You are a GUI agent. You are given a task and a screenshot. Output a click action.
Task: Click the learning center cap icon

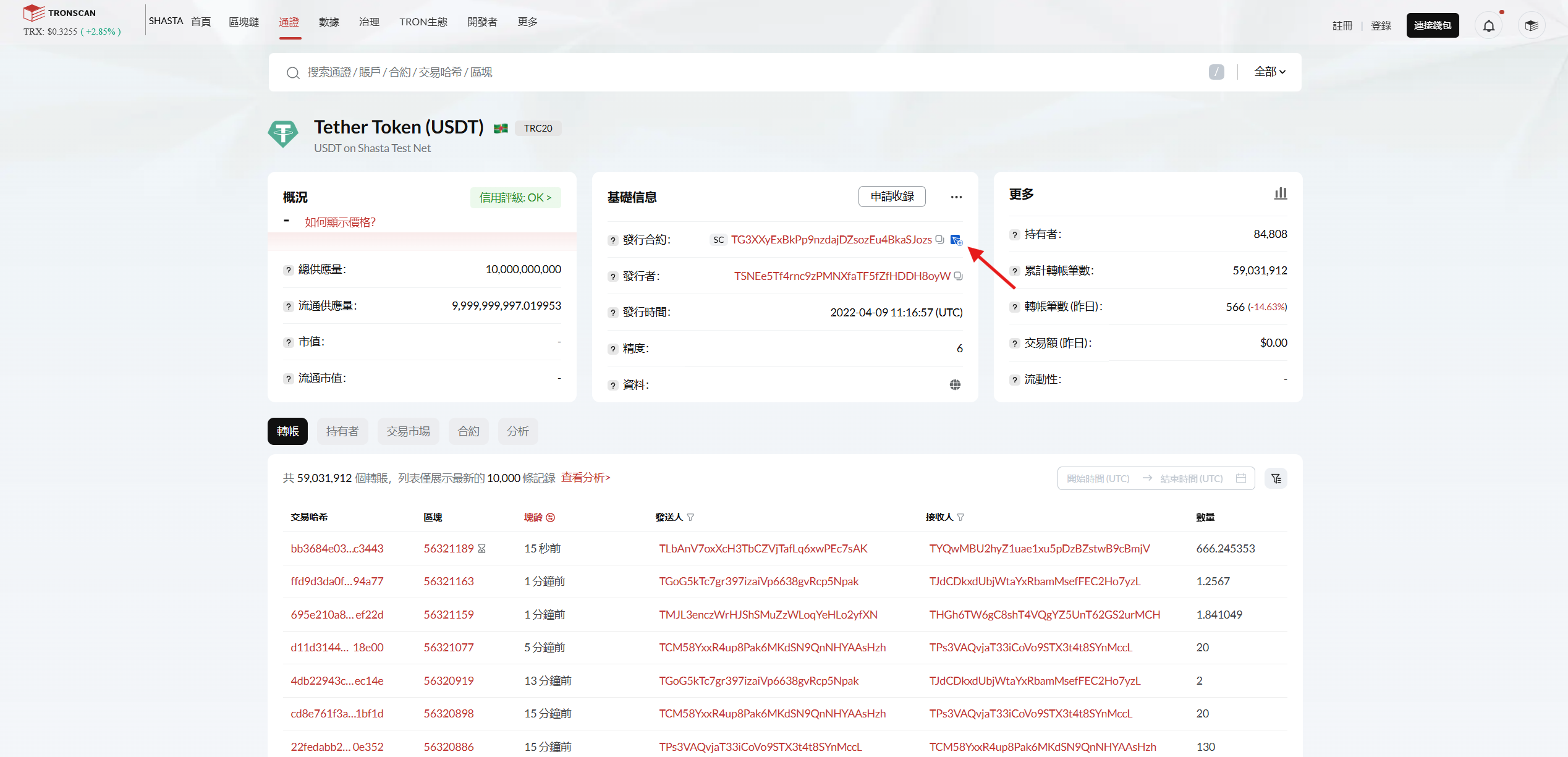click(1532, 26)
